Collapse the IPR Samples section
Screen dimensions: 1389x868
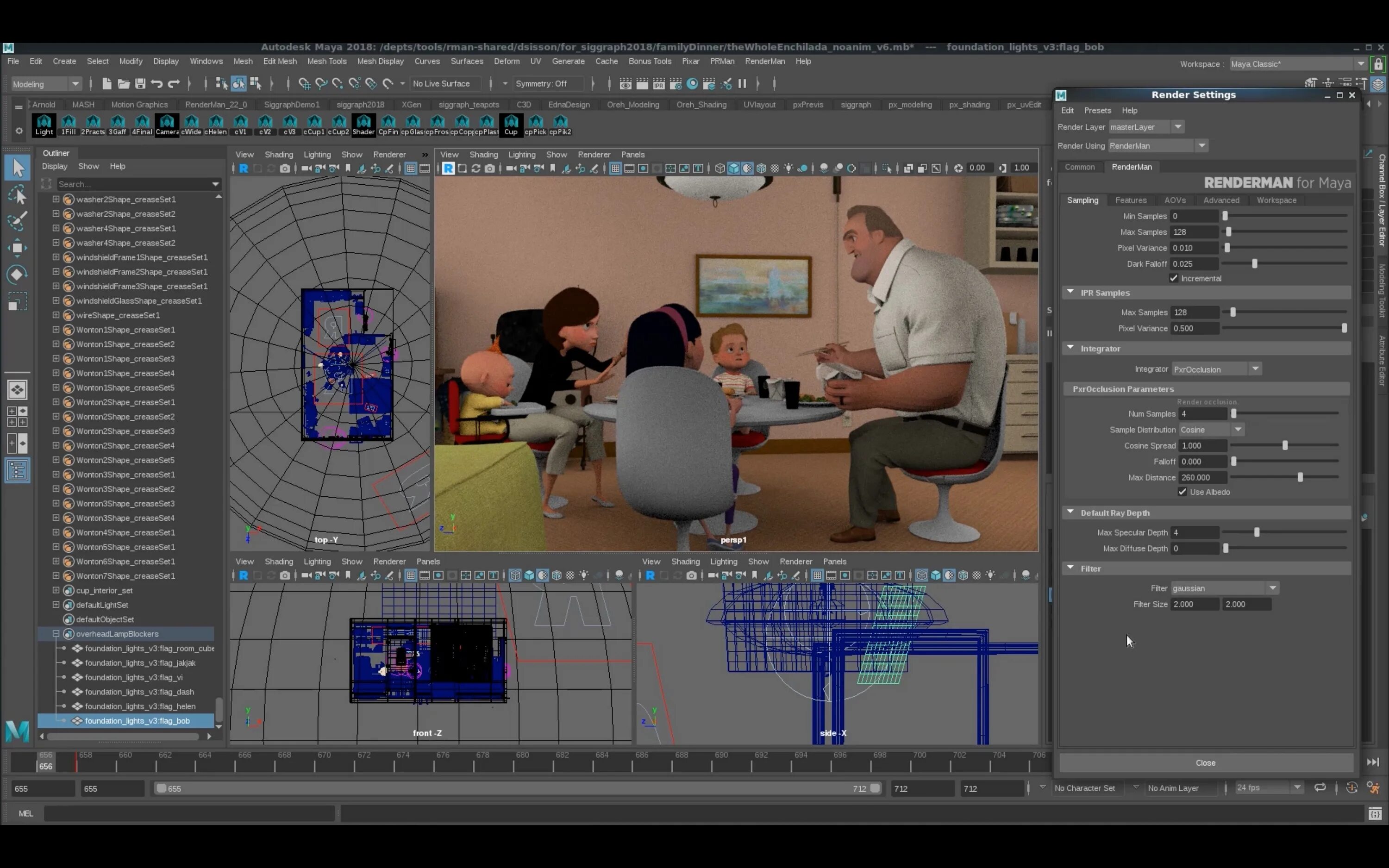pyautogui.click(x=1070, y=292)
